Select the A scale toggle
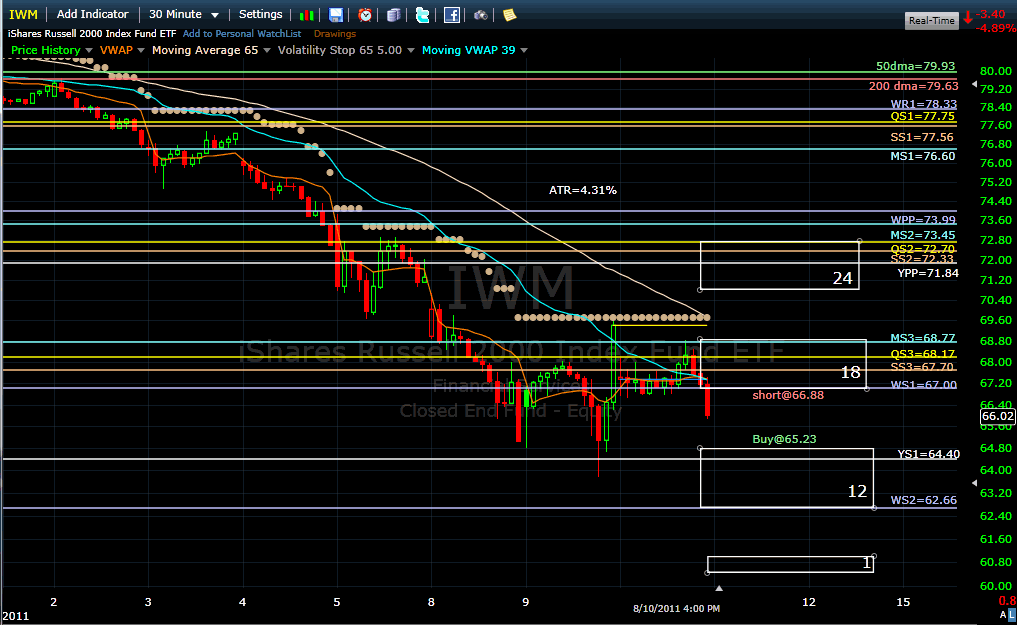Viewport: 1017px width, 625px height. coord(1003,615)
